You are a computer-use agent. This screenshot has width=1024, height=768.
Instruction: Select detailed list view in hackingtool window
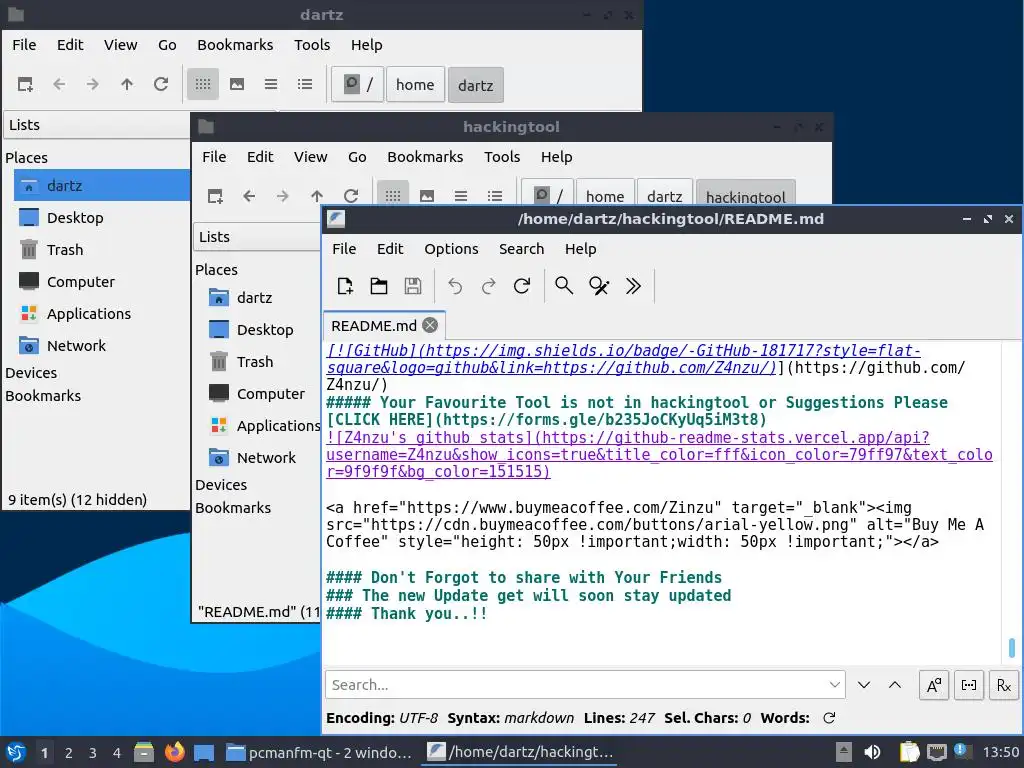495,196
